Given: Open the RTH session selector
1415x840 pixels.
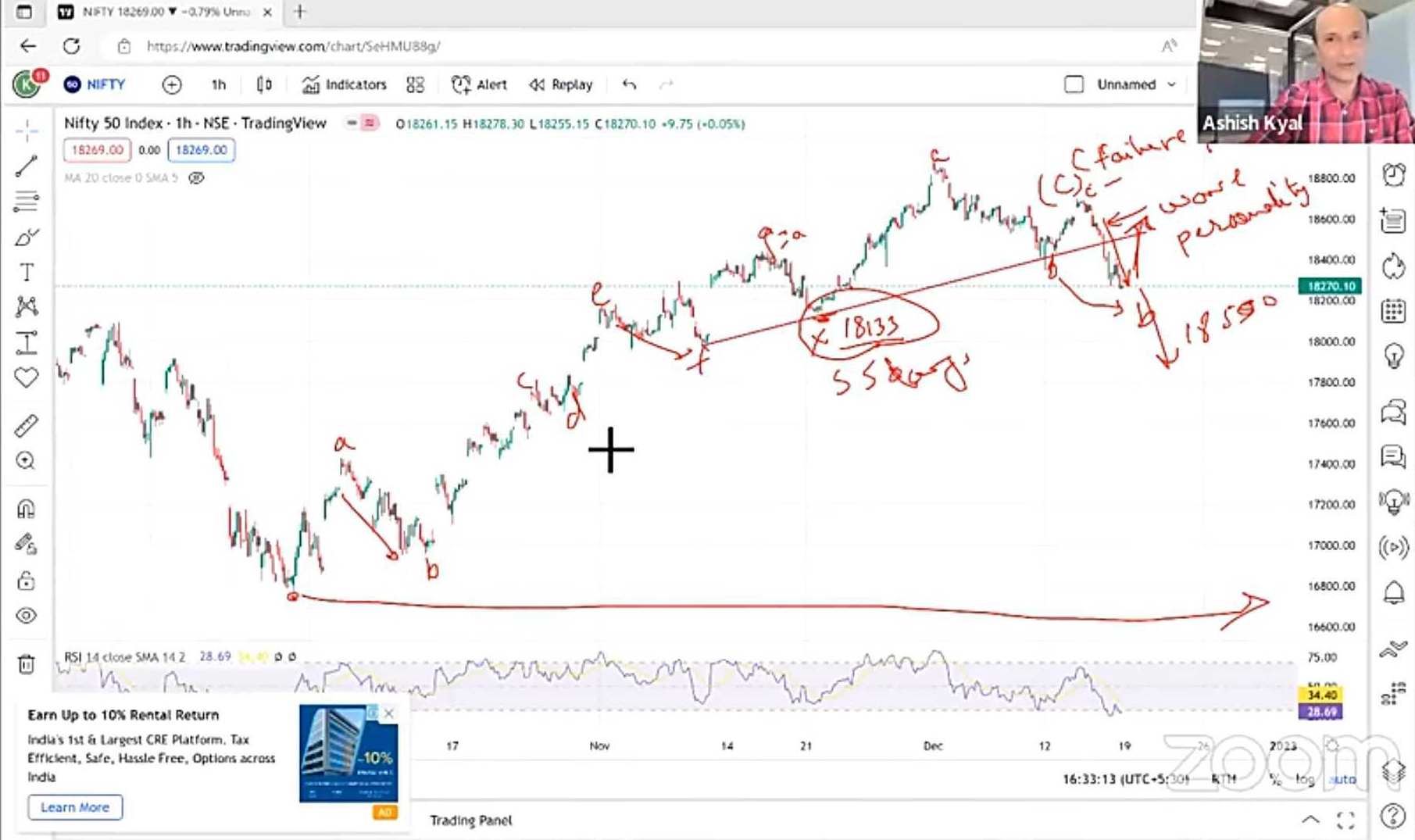Looking at the screenshot, I should click(1224, 779).
